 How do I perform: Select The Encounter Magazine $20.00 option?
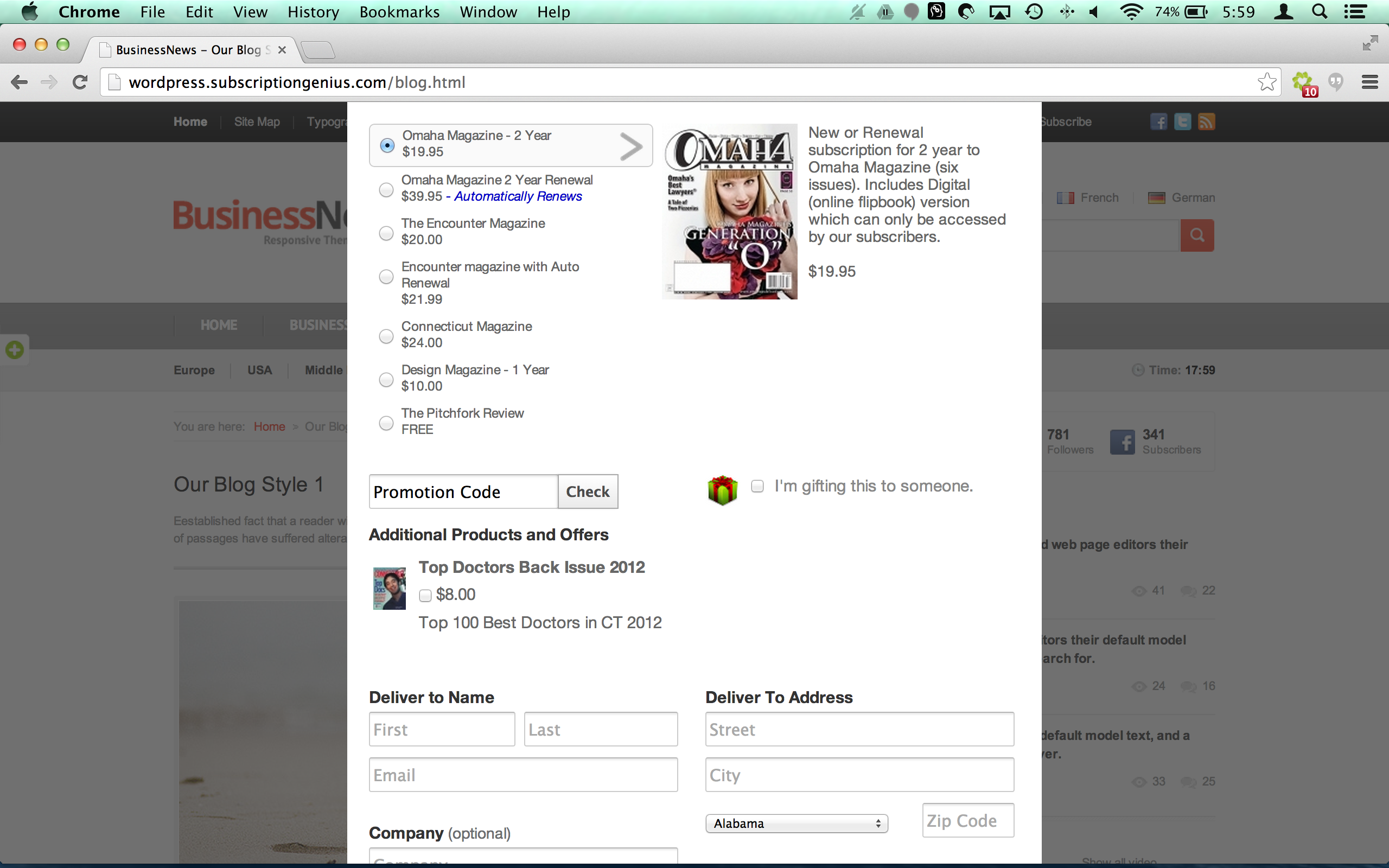386,233
